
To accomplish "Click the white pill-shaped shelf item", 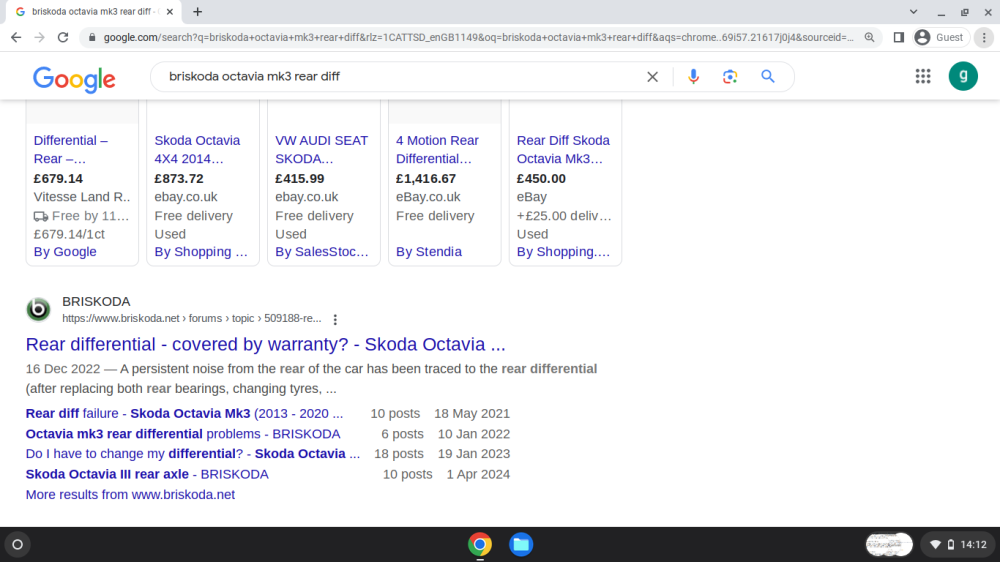I will coord(889,545).
